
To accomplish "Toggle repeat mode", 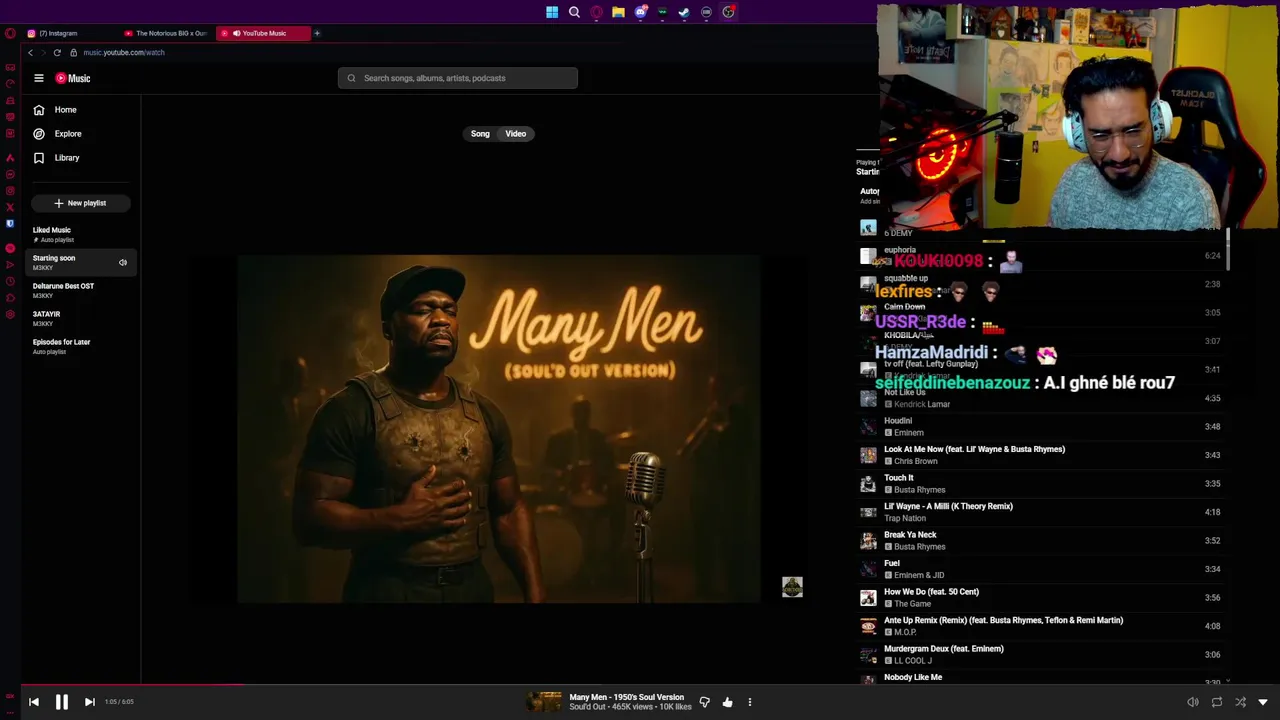I will pyautogui.click(x=1217, y=702).
